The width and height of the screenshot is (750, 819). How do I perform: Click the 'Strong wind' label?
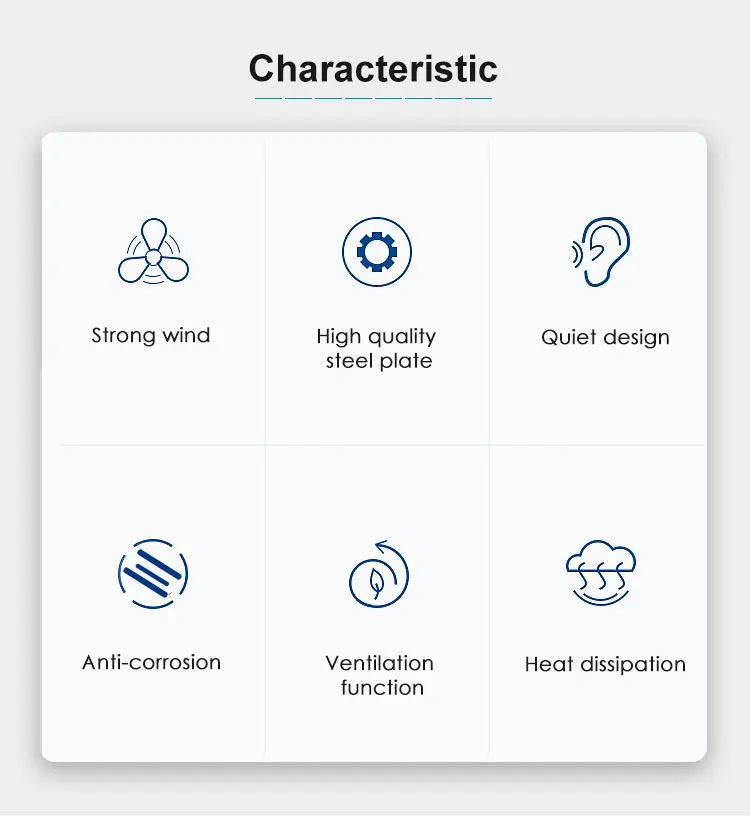[x=151, y=335]
